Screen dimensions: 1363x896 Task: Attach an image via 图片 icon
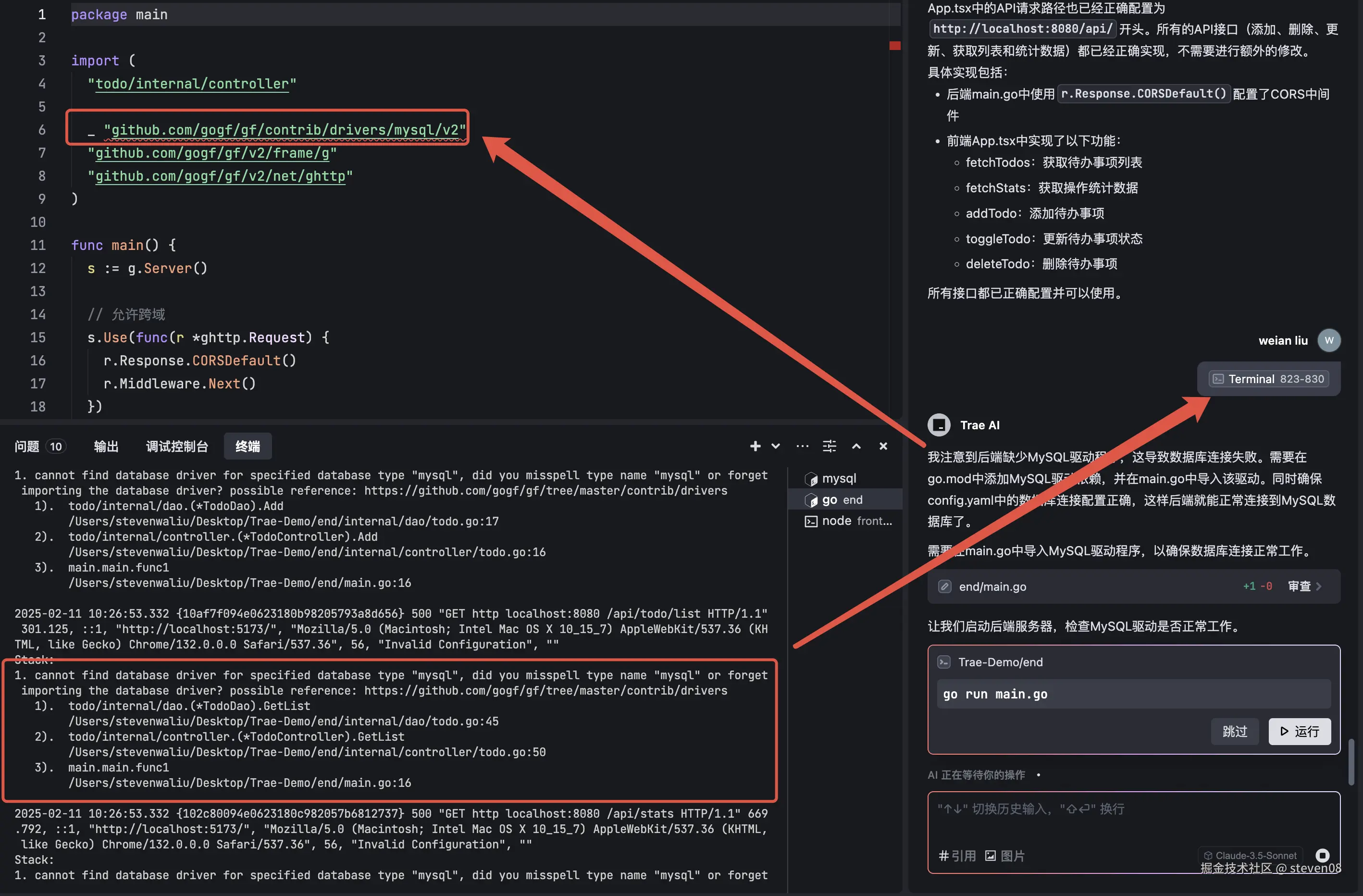coord(1004,855)
